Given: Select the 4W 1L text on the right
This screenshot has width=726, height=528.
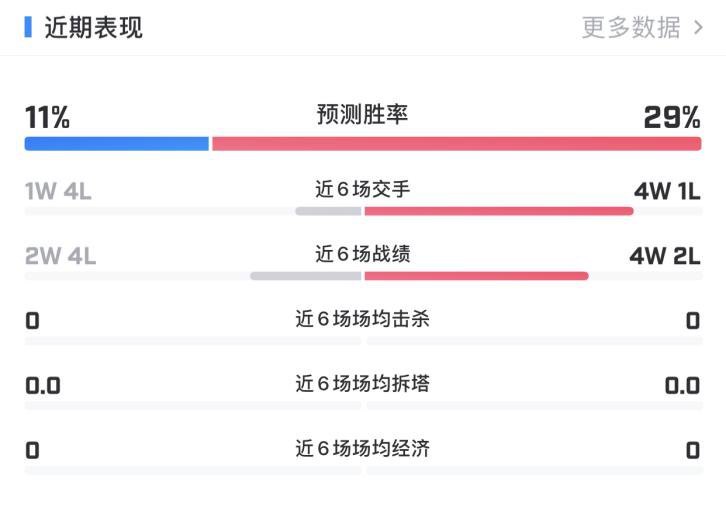Looking at the screenshot, I should pyautogui.click(x=667, y=191).
